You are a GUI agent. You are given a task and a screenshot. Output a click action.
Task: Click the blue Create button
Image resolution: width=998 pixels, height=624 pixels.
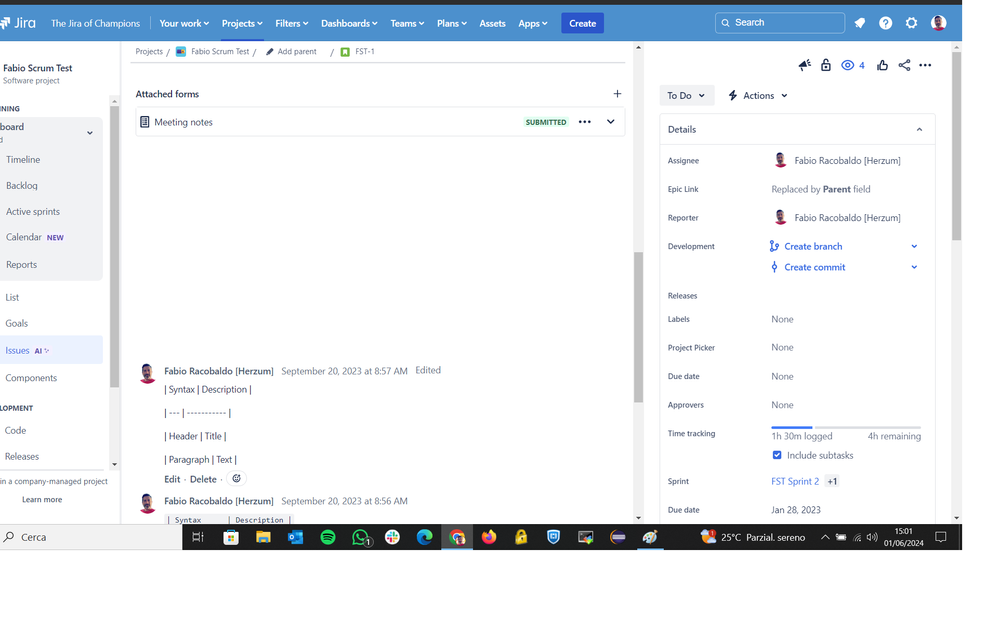tap(582, 24)
